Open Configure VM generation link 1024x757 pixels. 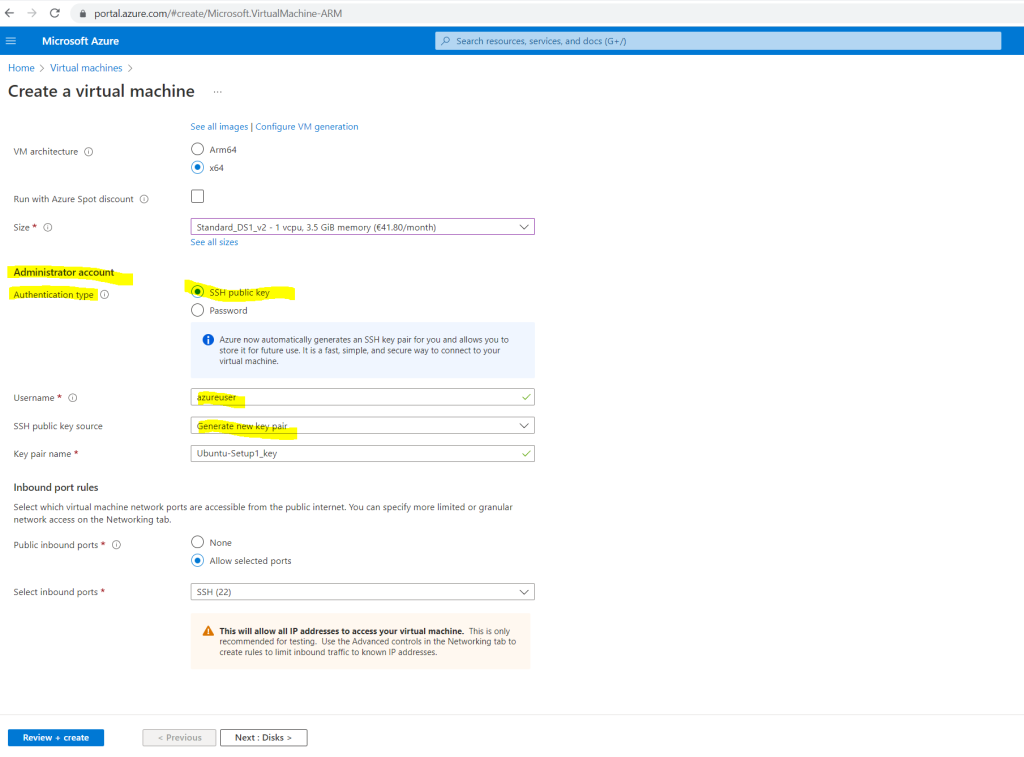[x=307, y=127]
